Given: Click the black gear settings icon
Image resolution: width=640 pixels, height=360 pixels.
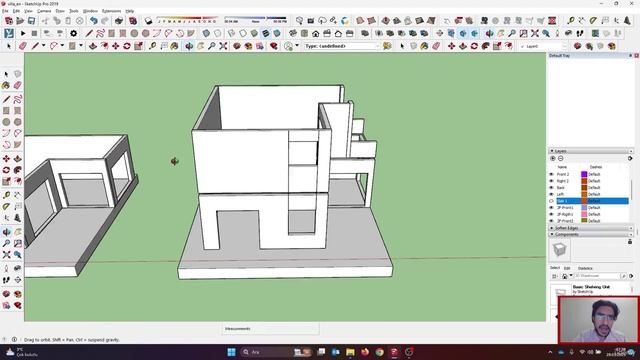Looking at the screenshot, I should (x=73, y=33).
